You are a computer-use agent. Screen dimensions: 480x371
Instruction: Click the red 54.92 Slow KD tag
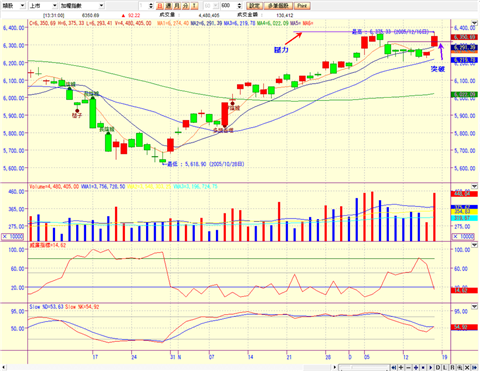tap(464, 327)
